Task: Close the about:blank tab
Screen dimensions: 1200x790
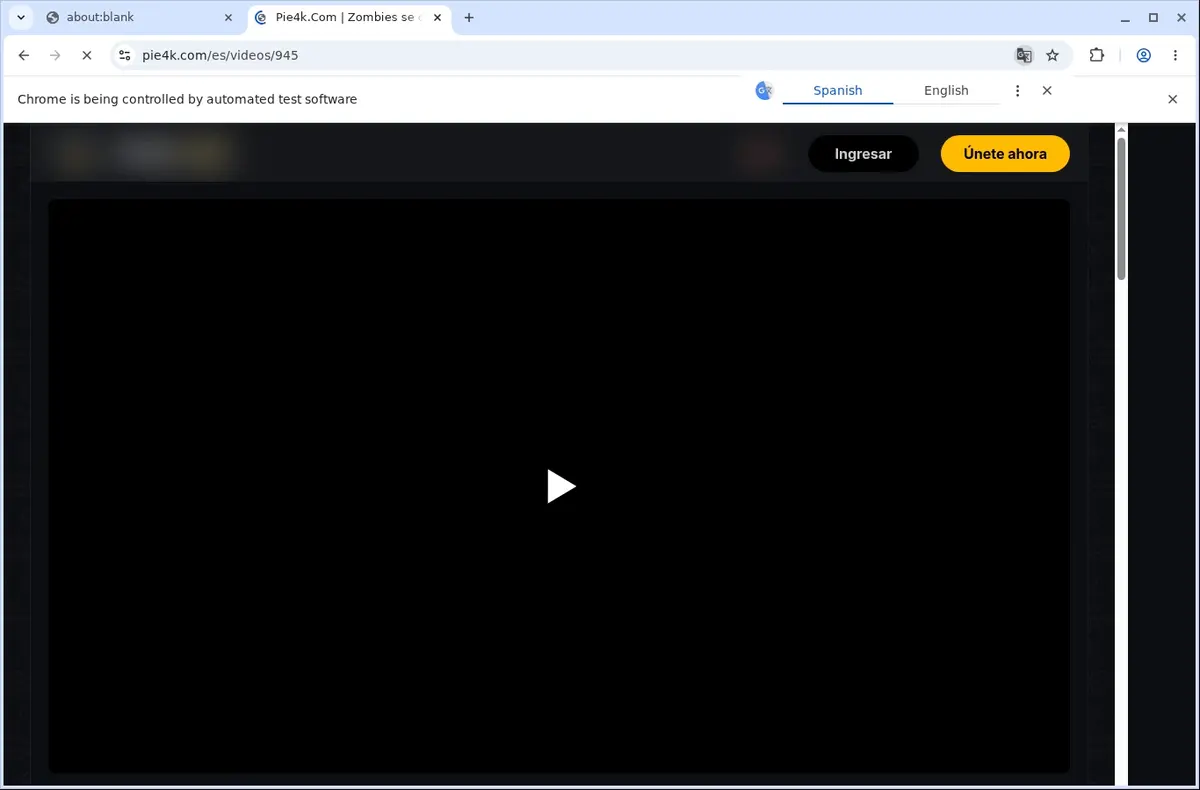Action: point(227,17)
